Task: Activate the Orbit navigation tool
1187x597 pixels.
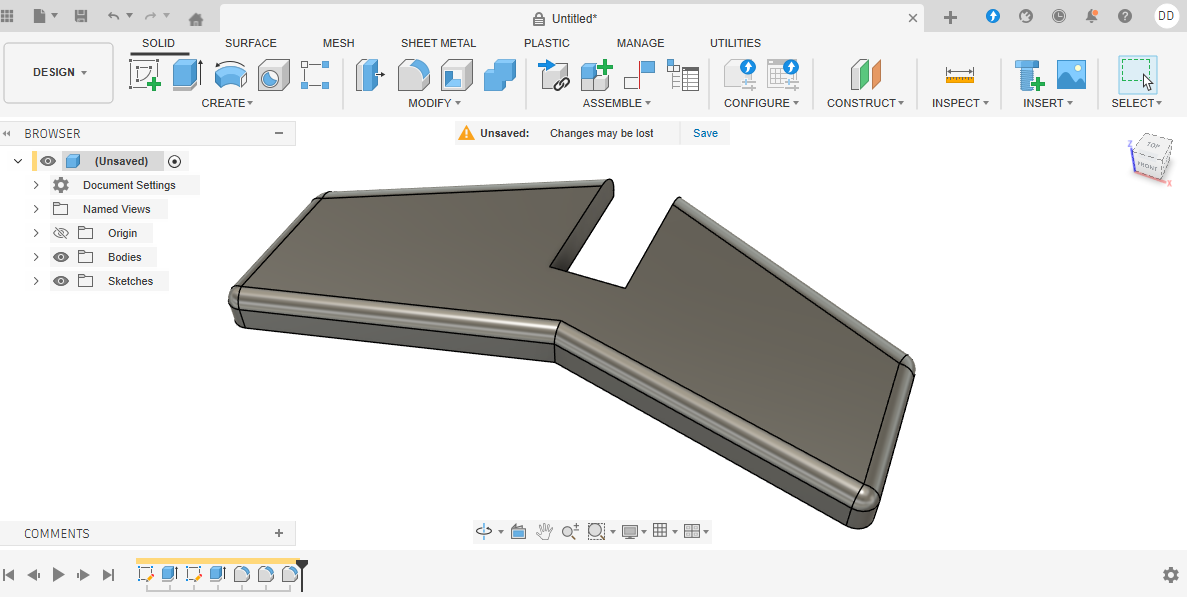Action: tap(484, 532)
